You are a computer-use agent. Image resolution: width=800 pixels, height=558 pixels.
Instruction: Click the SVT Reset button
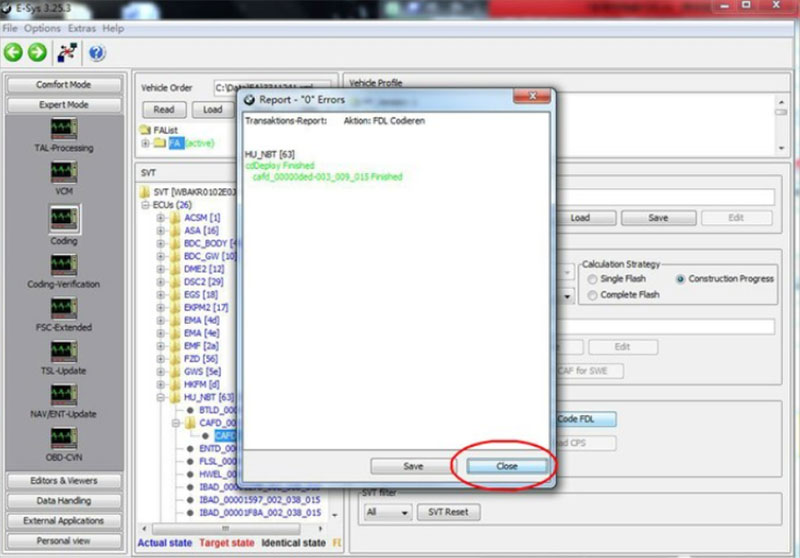[x=448, y=512]
